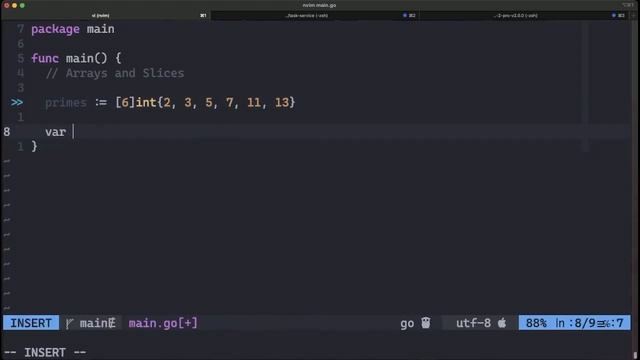Image resolution: width=640 pixels, height=360 pixels.
Task: Click the git branch icon next to main
Action: (x=70, y=323)
